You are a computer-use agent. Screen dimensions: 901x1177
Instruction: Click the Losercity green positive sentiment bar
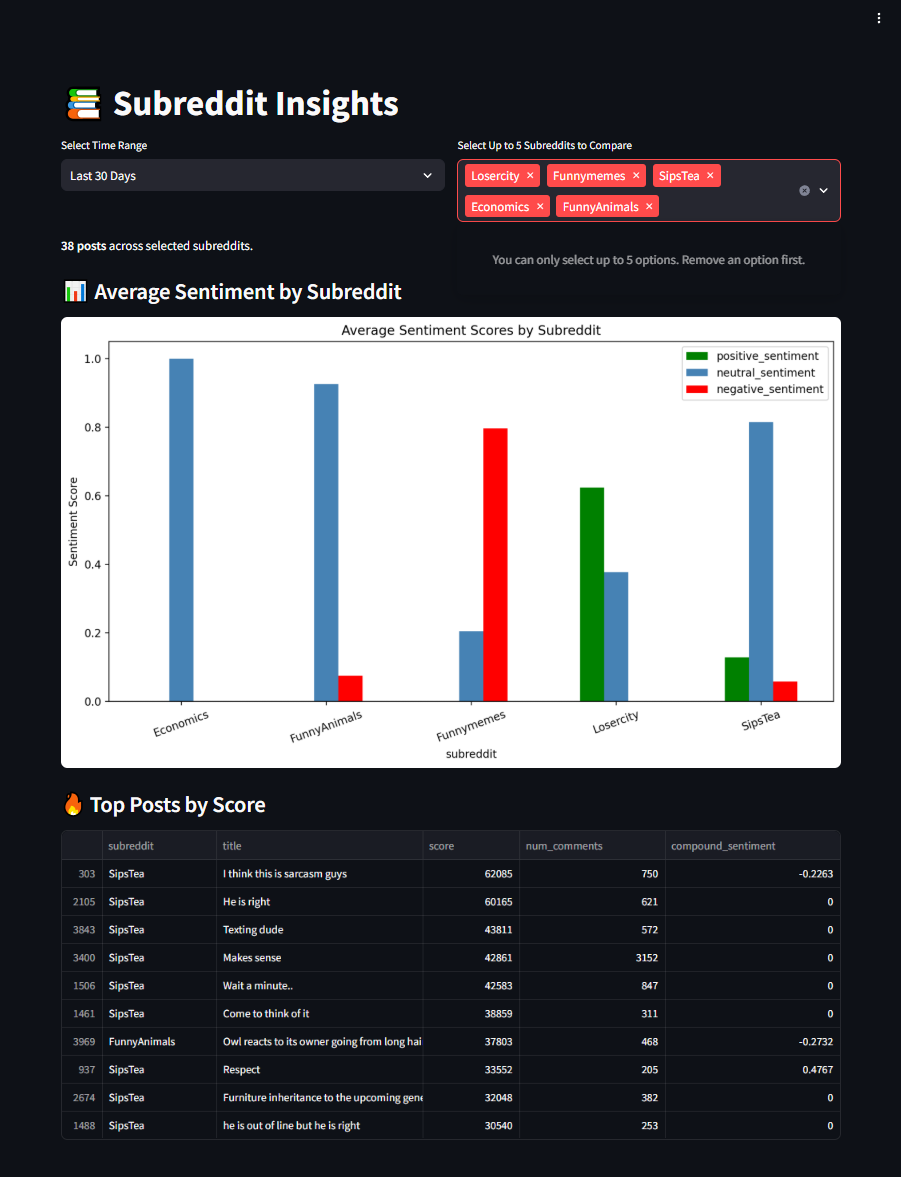(592, 595)
